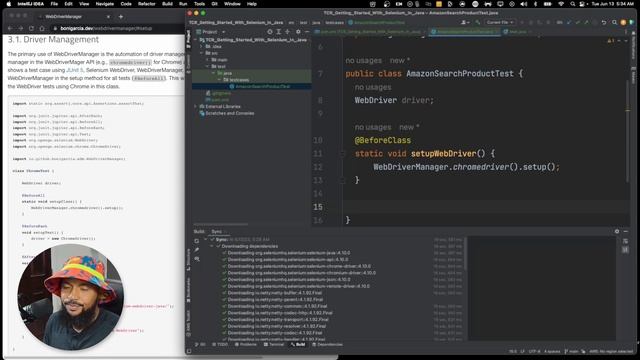Collapse the testcases package node
The width and height of the screenshot is (640, 360).
tap(219, 80)
